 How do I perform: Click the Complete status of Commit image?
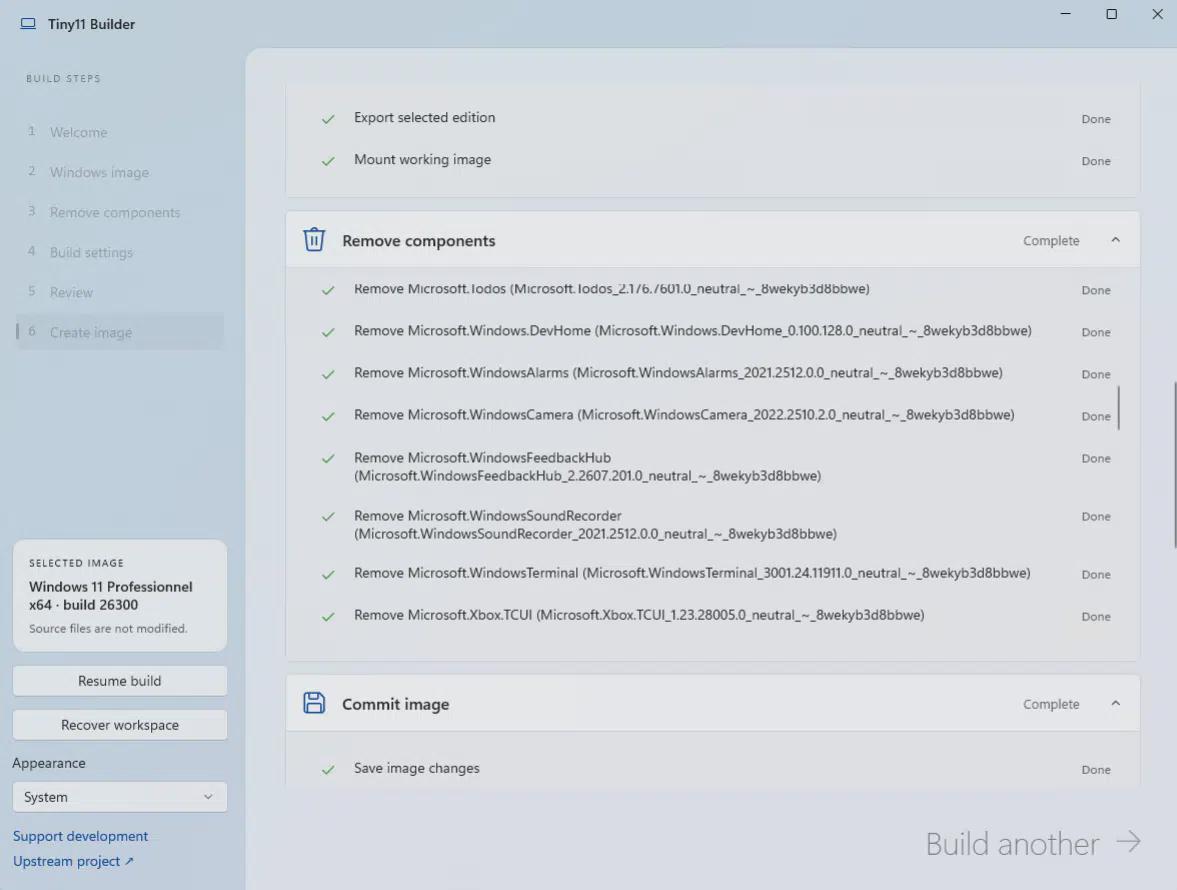click(x=1051, y=705)
